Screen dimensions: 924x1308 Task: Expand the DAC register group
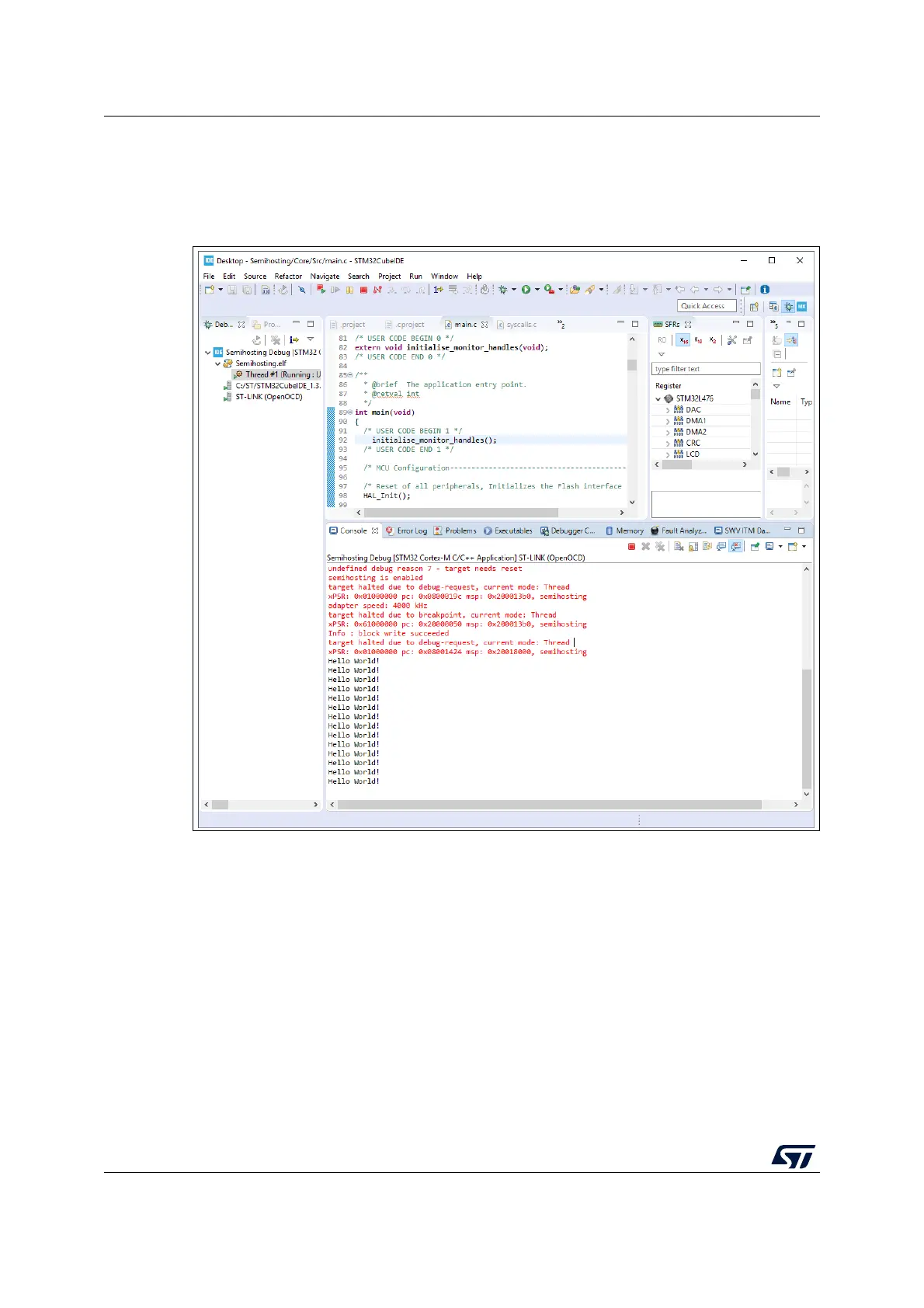[668, 410]
